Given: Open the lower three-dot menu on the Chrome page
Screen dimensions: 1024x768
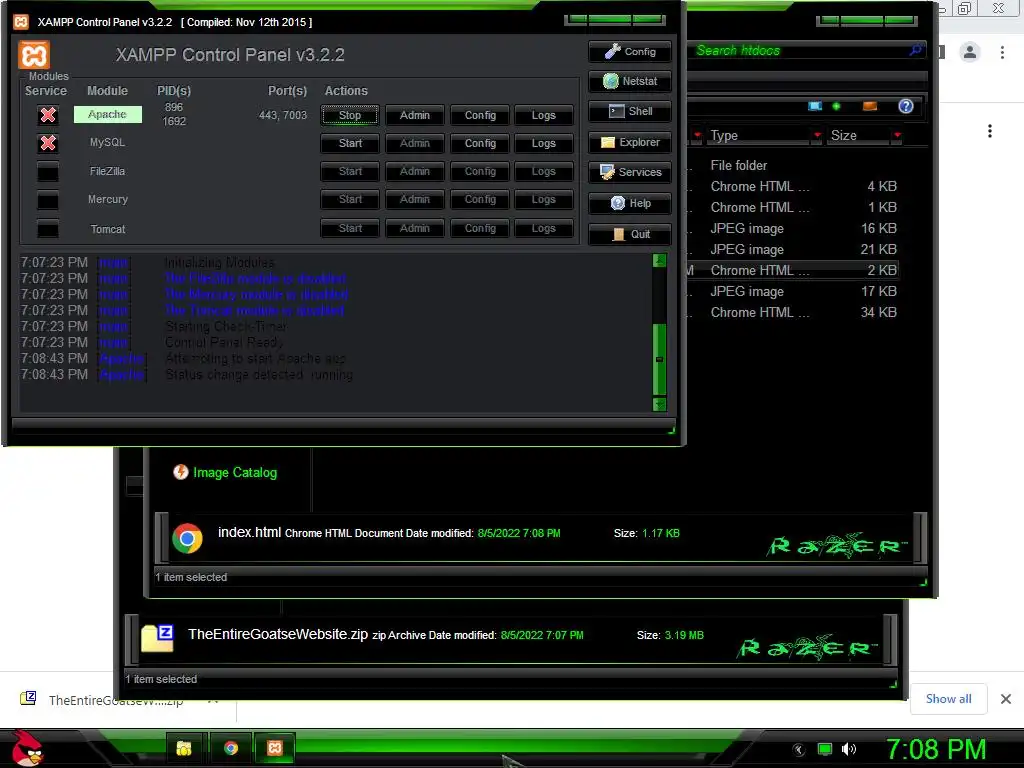Looking at the screenshot, I should 990,131.
